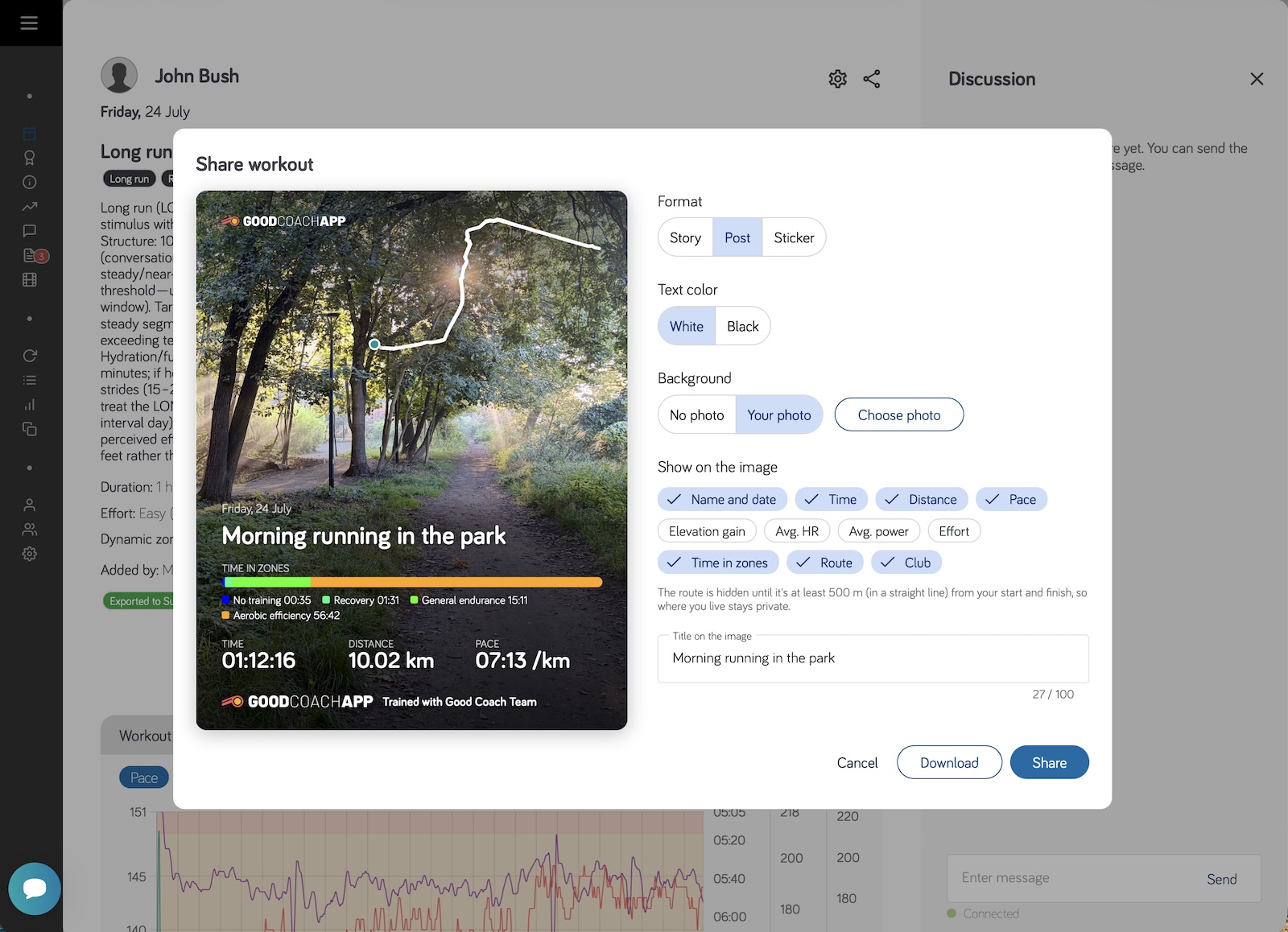1288x932 pixels.
Task: Toggle the Pace chip in the dialog
Action: pos(1012,499)
